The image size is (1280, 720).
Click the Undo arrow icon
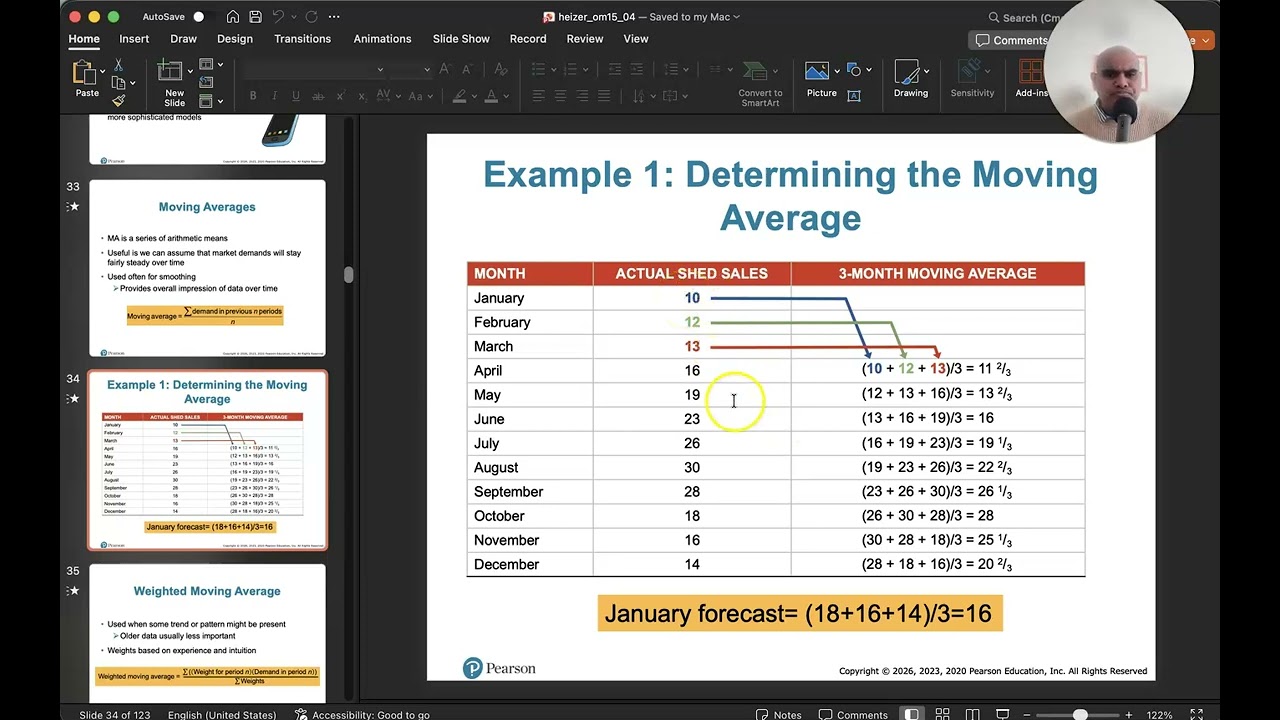click(x=279, y=17)
